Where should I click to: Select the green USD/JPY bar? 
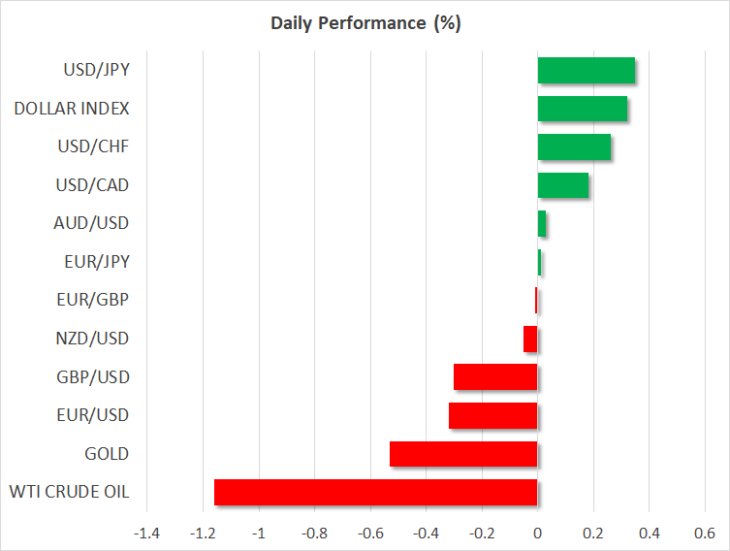(x=586, y=70)
